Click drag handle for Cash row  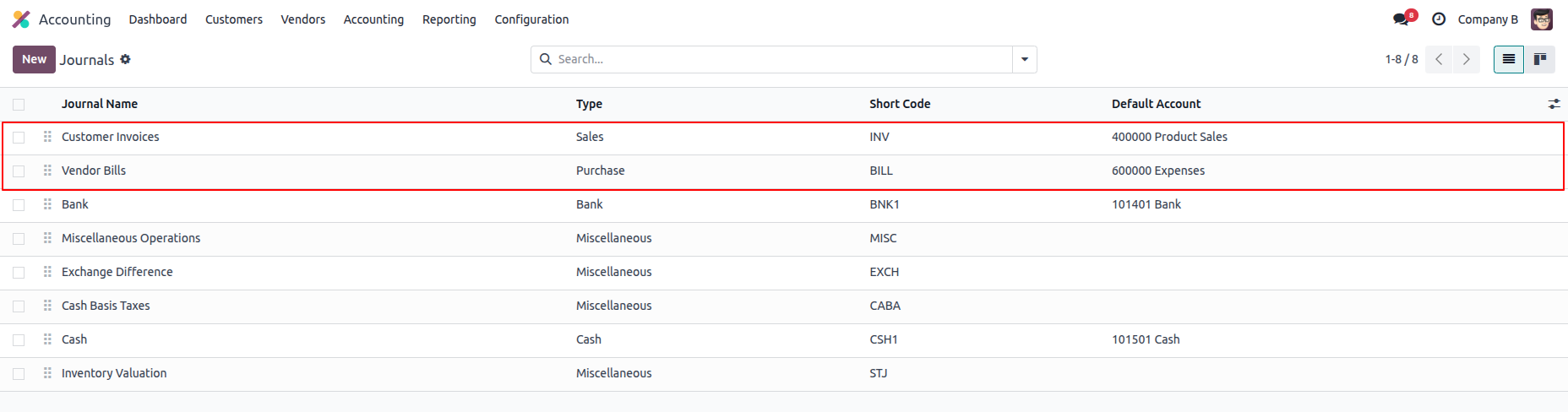point(47,339)
